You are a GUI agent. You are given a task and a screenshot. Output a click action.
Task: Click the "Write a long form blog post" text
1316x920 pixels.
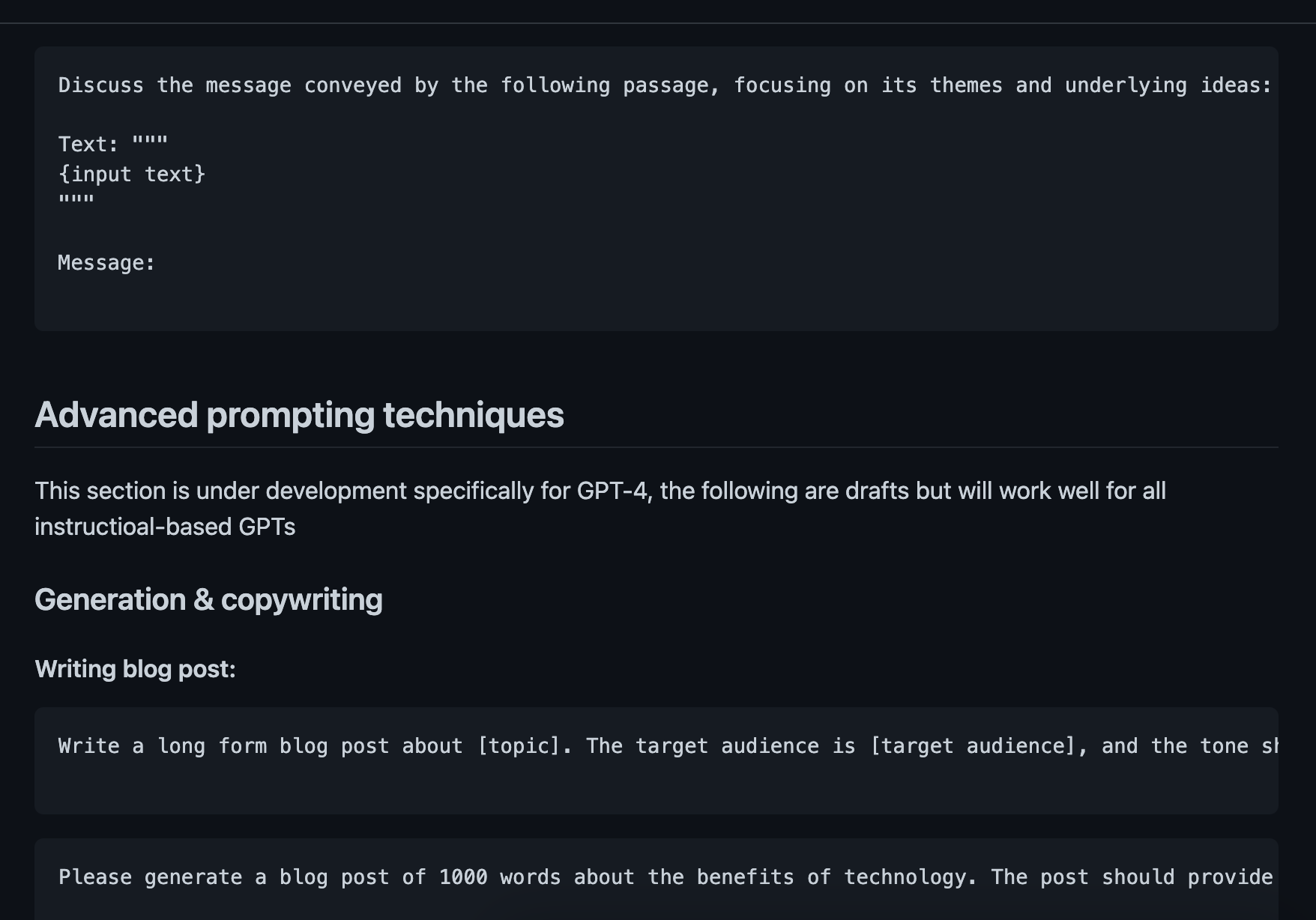coord(223,746)
